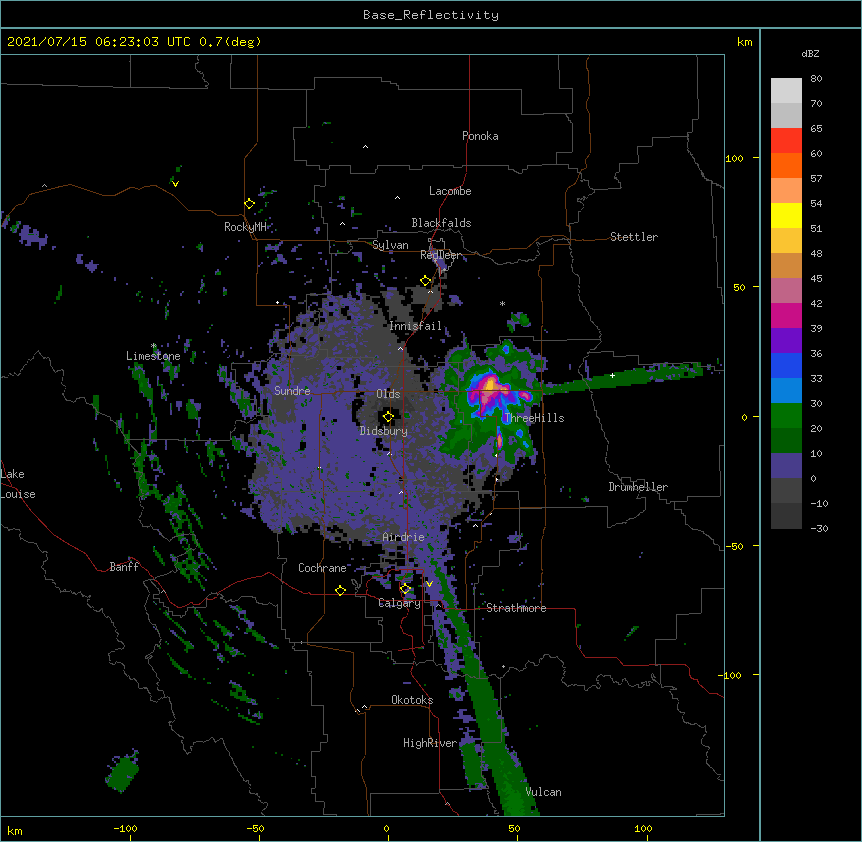Click the Blackfalds city label
Image resolution: width=862 pixels, height=842 pixels.
point(441,223)
